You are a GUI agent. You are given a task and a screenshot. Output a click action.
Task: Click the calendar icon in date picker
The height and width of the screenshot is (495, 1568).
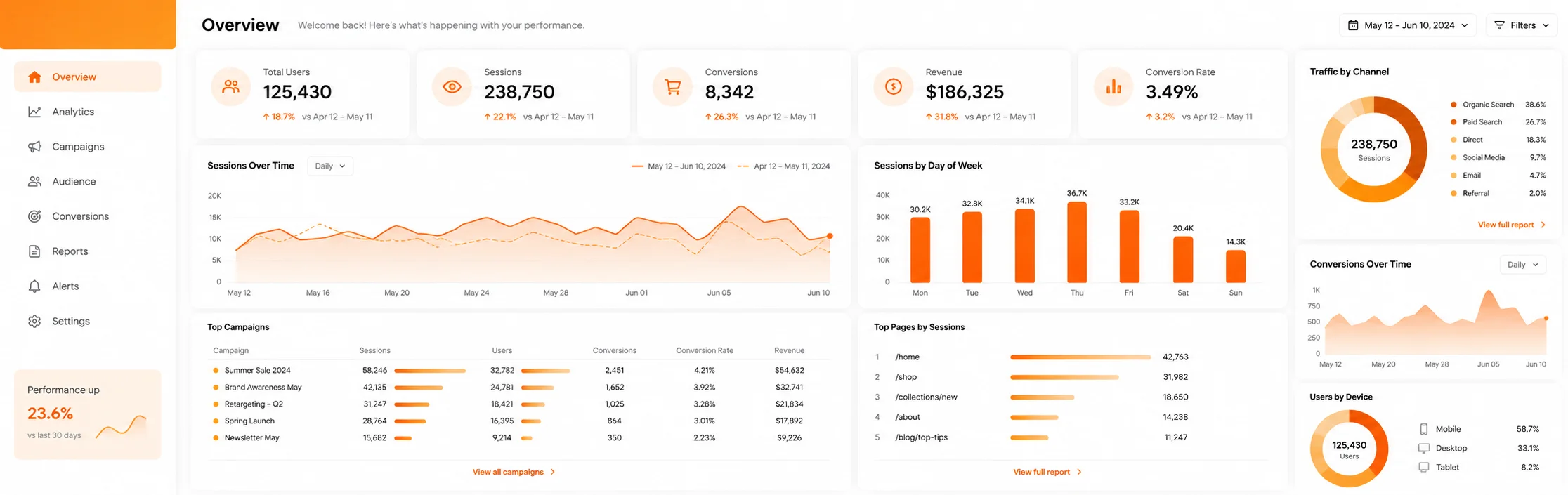coord(1353,25)
